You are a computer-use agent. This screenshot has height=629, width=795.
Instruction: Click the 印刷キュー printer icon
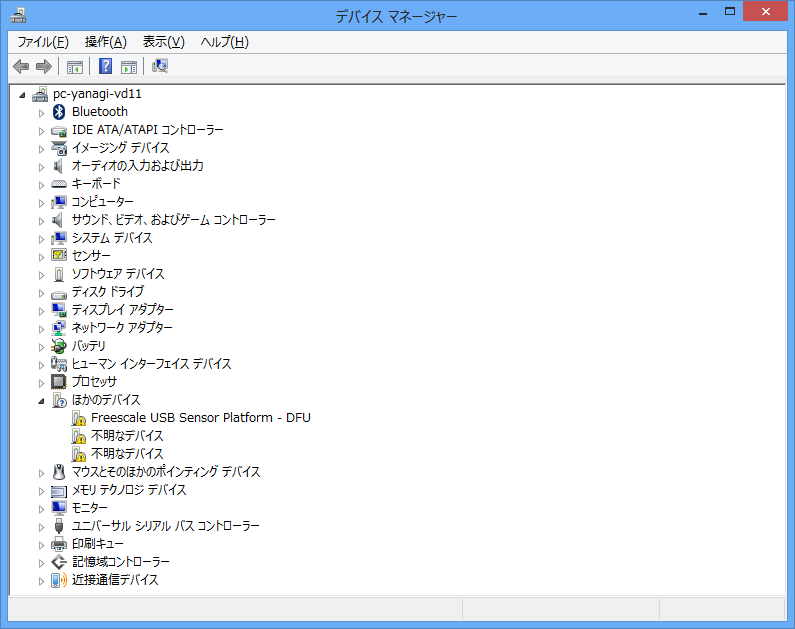coord(59,544)
